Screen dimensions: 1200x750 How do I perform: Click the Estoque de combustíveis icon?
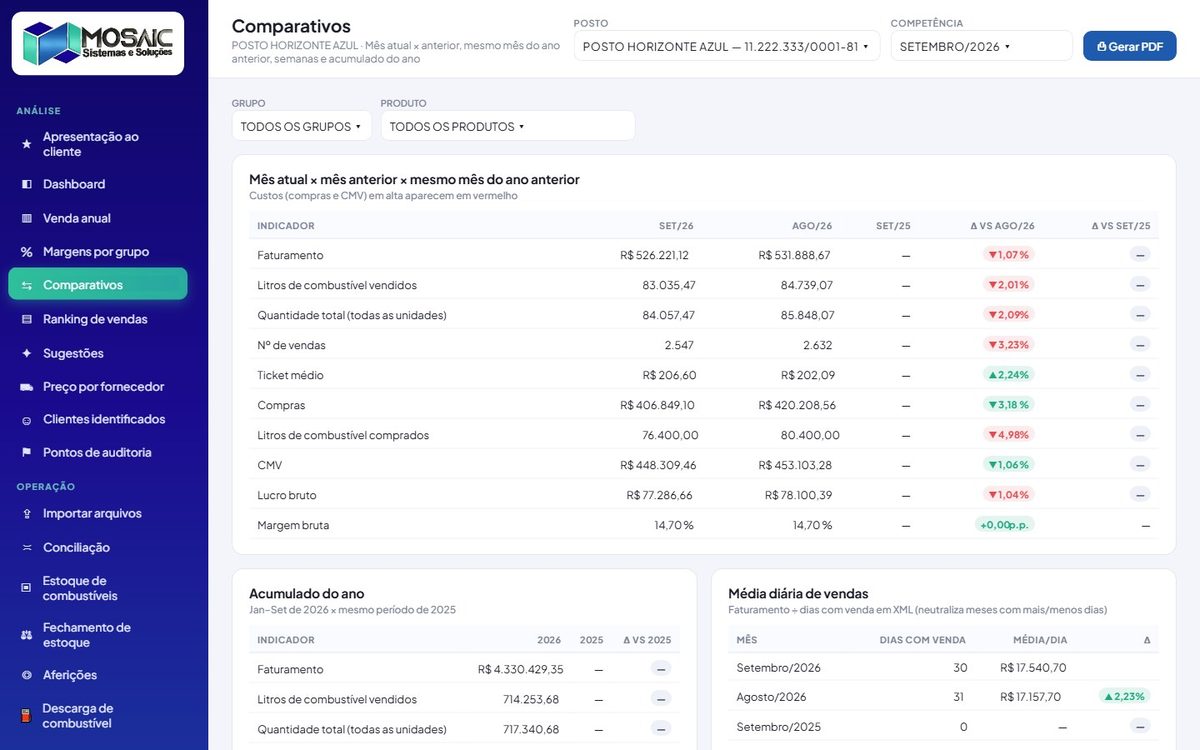pyautogui.click(x=27, y=588)
